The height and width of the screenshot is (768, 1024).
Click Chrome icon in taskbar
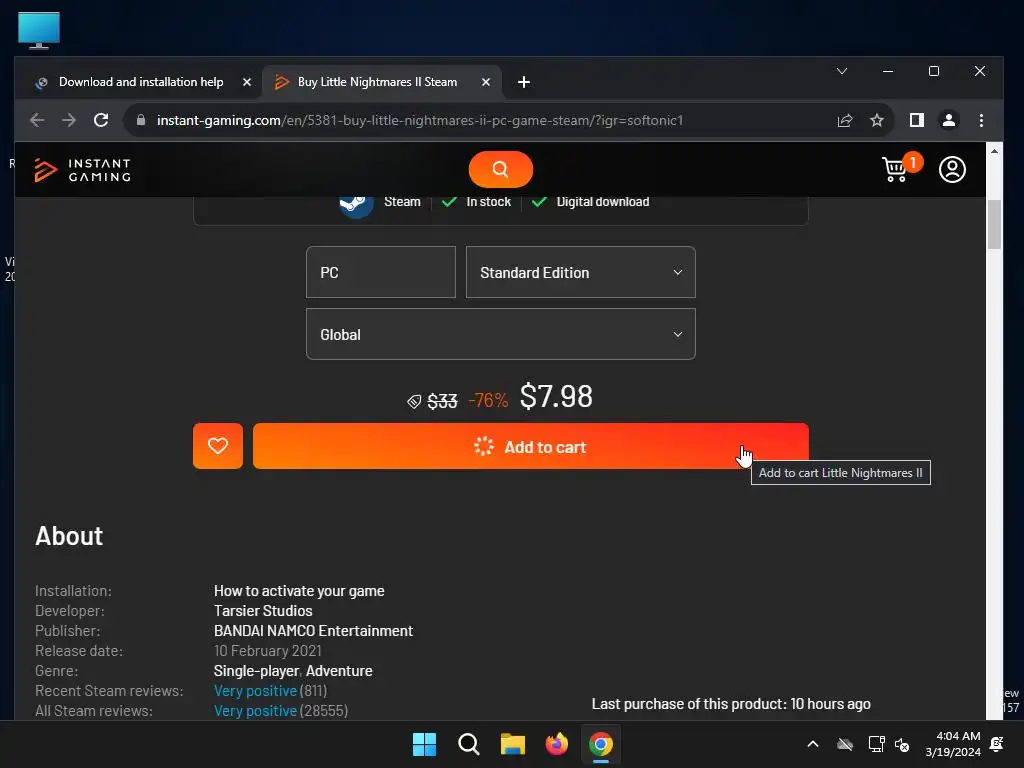pyautogui.click(x=601, y=744)
